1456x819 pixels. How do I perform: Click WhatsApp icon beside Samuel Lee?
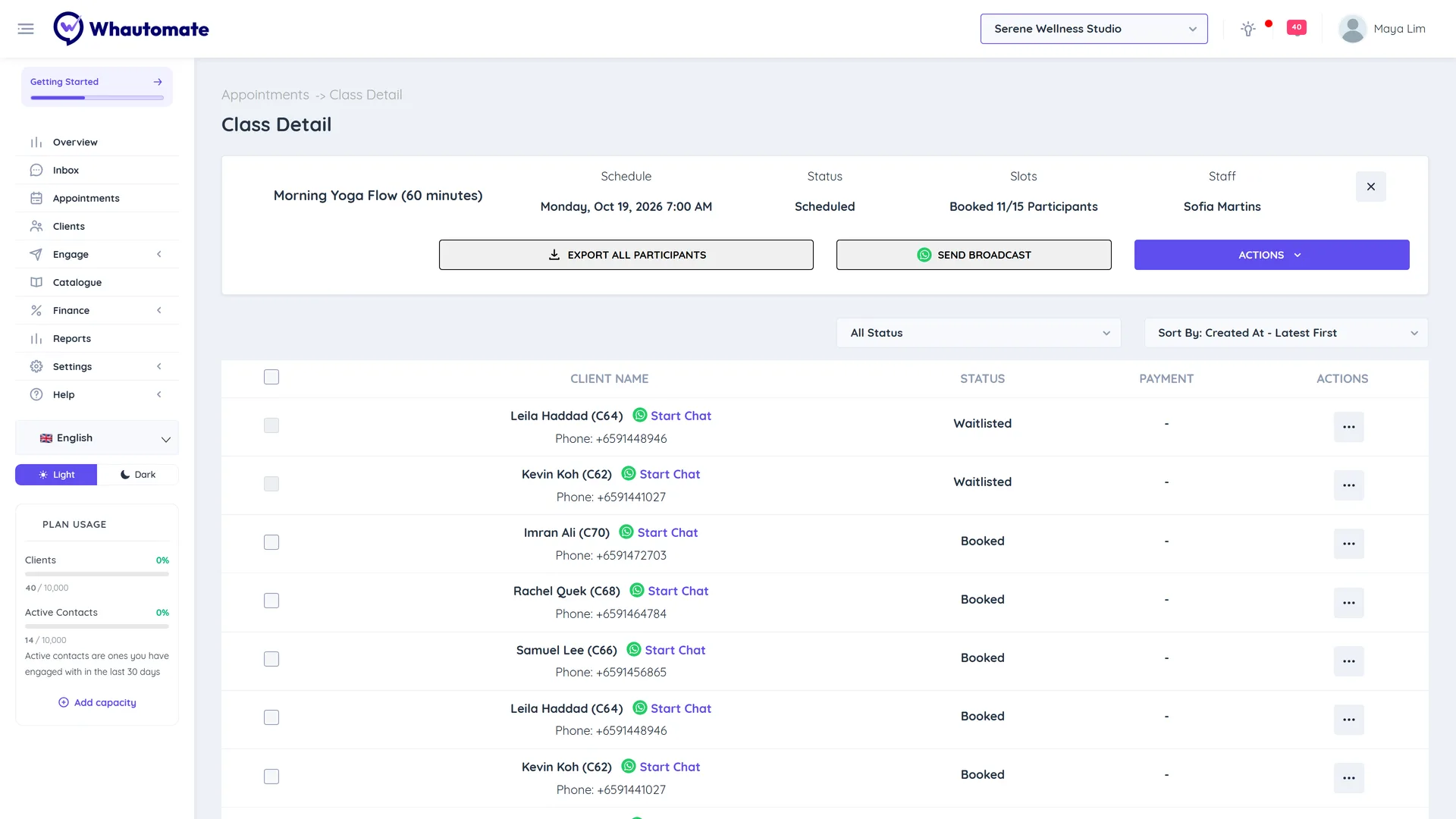634,650
